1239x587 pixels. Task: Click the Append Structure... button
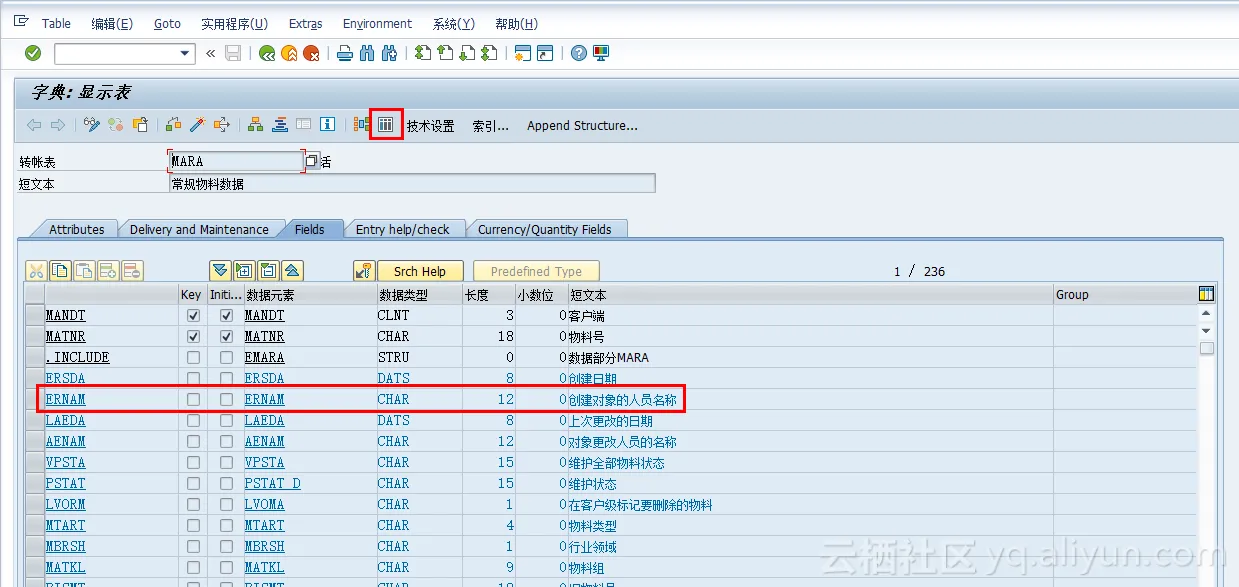582,125
